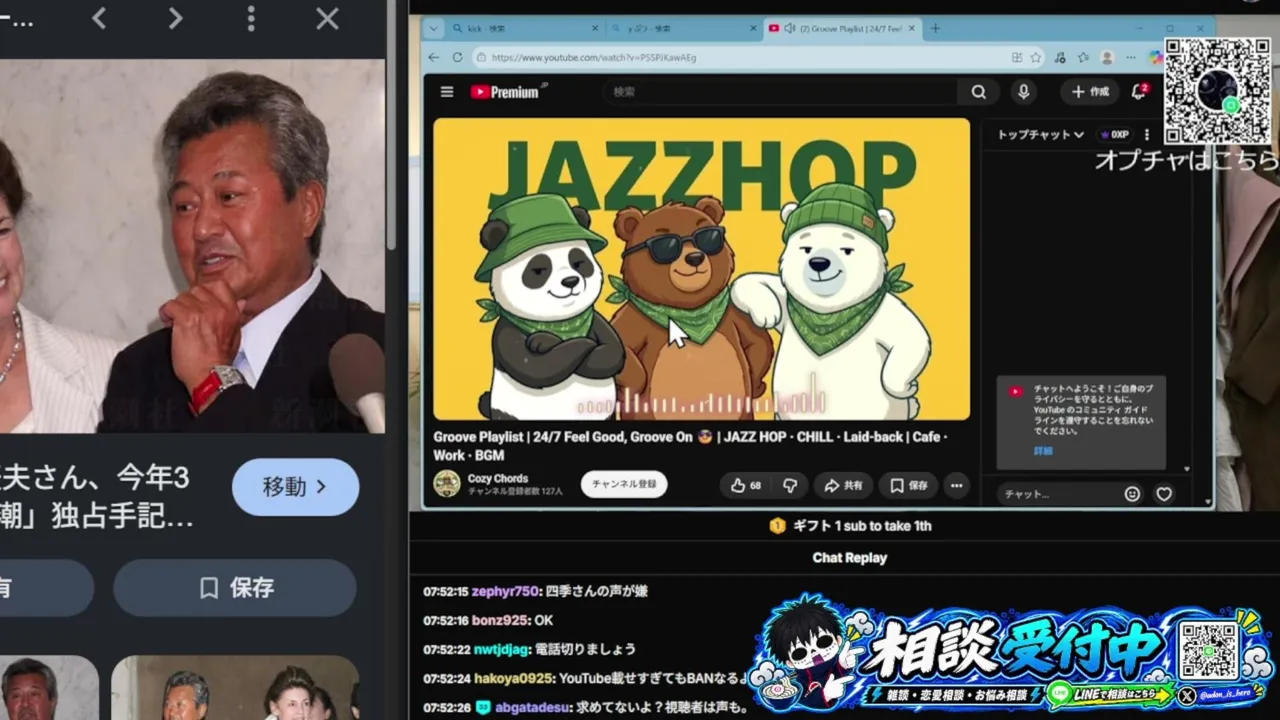Select the Chat Replay header
Screen dimensions: 1280x720
850,558
